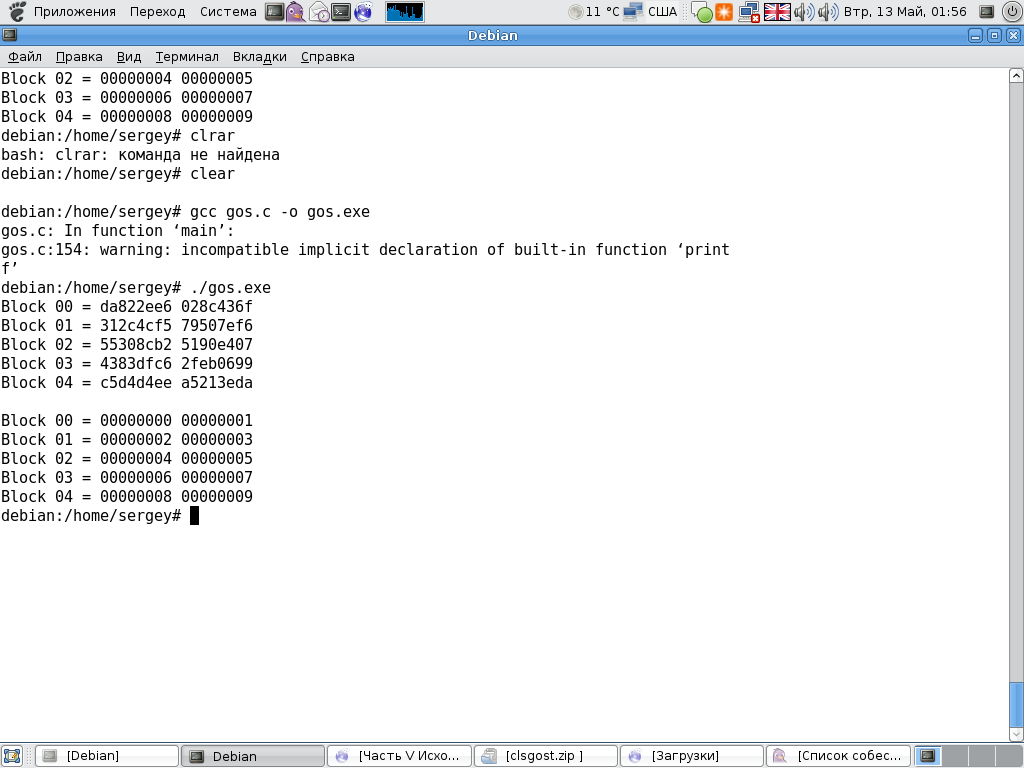
Task: Switch to [Часть V Исхо... taskbar window
Action: click(x=399, y=756)
